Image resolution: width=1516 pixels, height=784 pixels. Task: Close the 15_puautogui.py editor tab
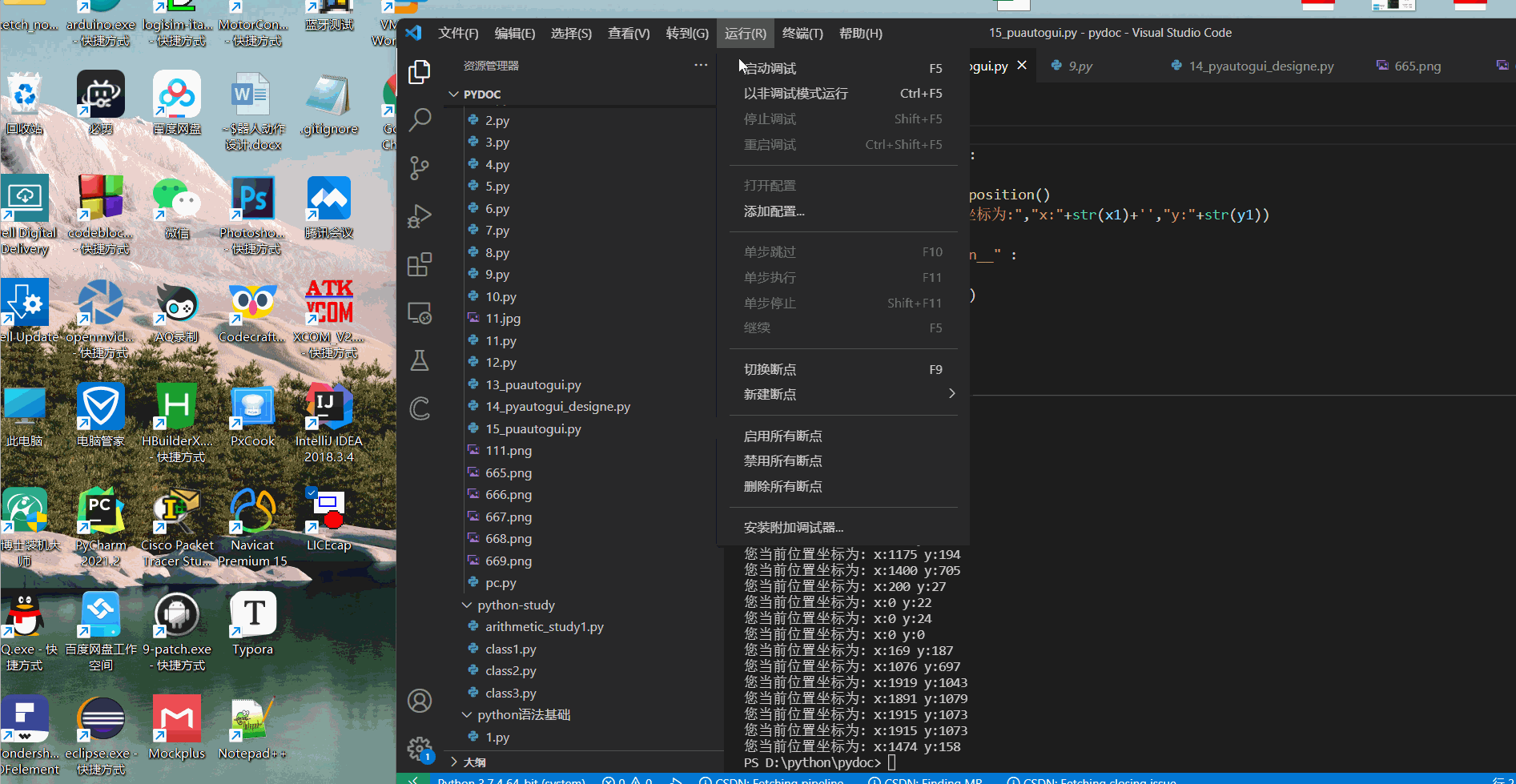tap(1022, 66)
